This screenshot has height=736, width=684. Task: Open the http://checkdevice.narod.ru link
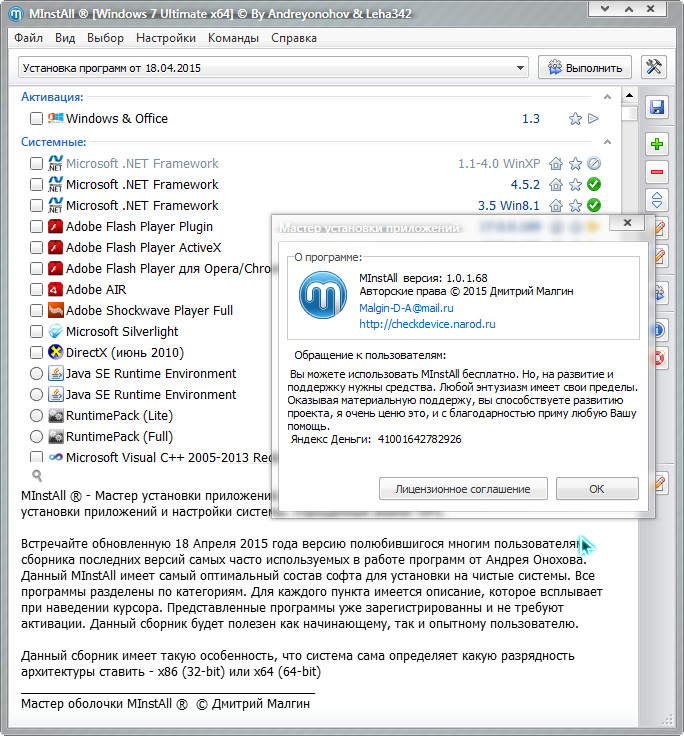pyautogui.click(x=427, y=324)
